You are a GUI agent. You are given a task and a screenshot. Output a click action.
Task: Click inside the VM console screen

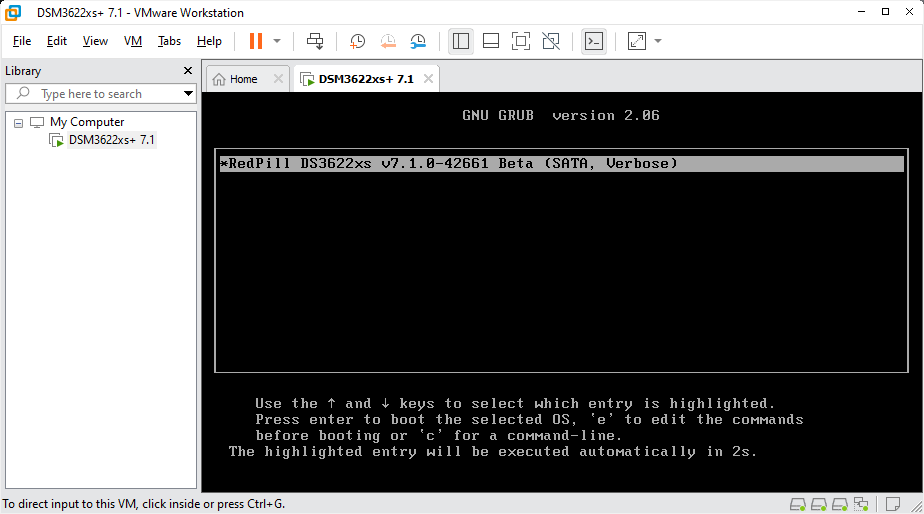pyautogui.click(x=562, y=292)
